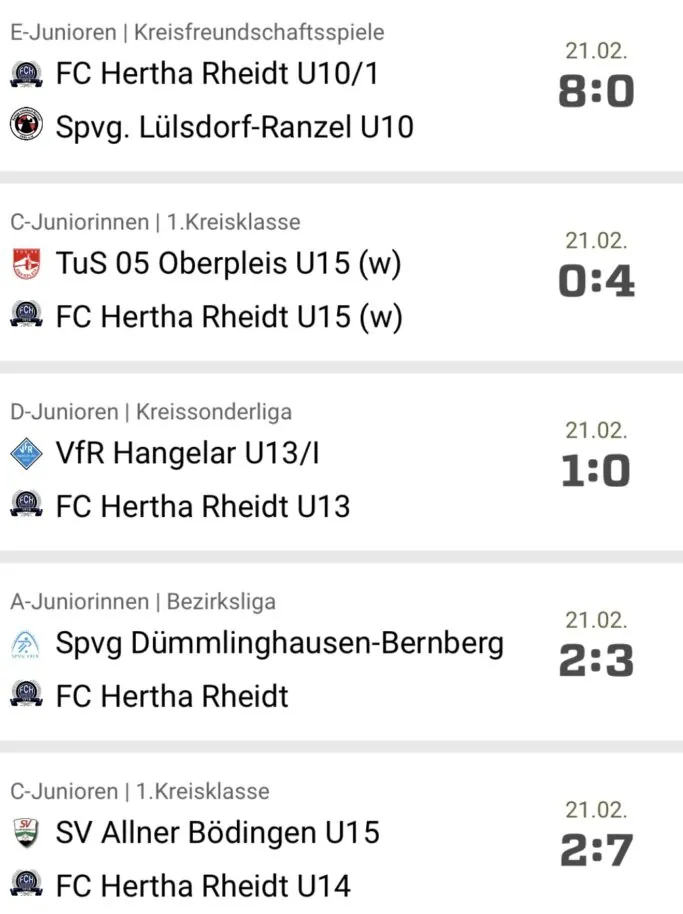This screenshot has height=914, width=683.
Task: Click the 2:3 score
Action: point(596,661)
